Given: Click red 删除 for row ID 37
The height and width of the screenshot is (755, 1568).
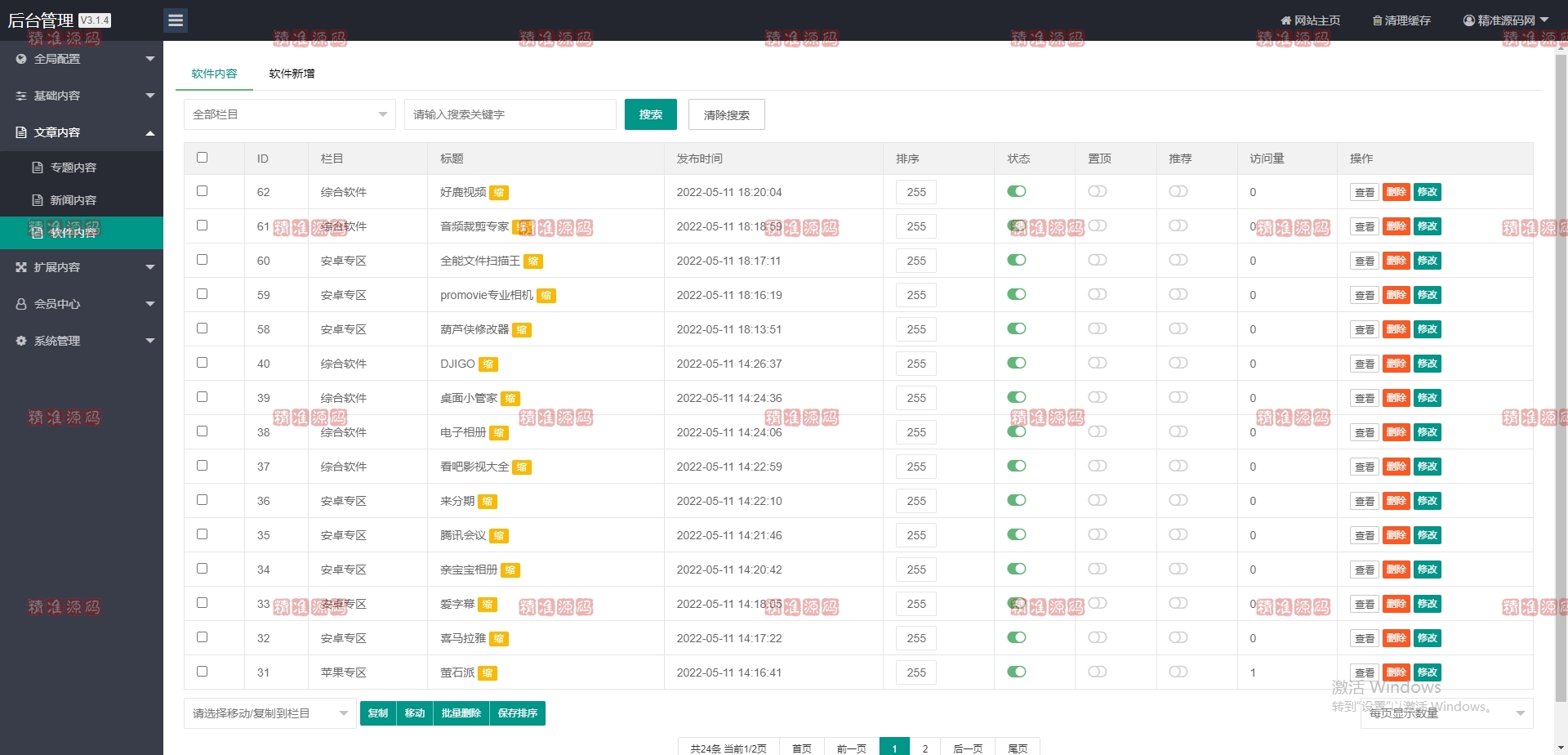Looking at the screenshot, I should (x=1396, y=467).
